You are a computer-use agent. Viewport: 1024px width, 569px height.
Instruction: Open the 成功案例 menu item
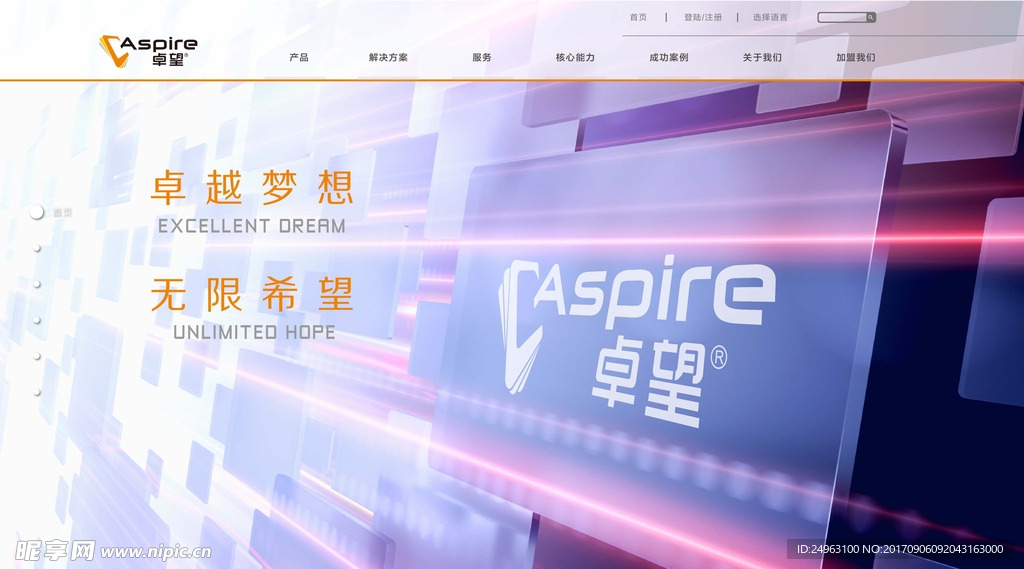[x=669, y=57]
